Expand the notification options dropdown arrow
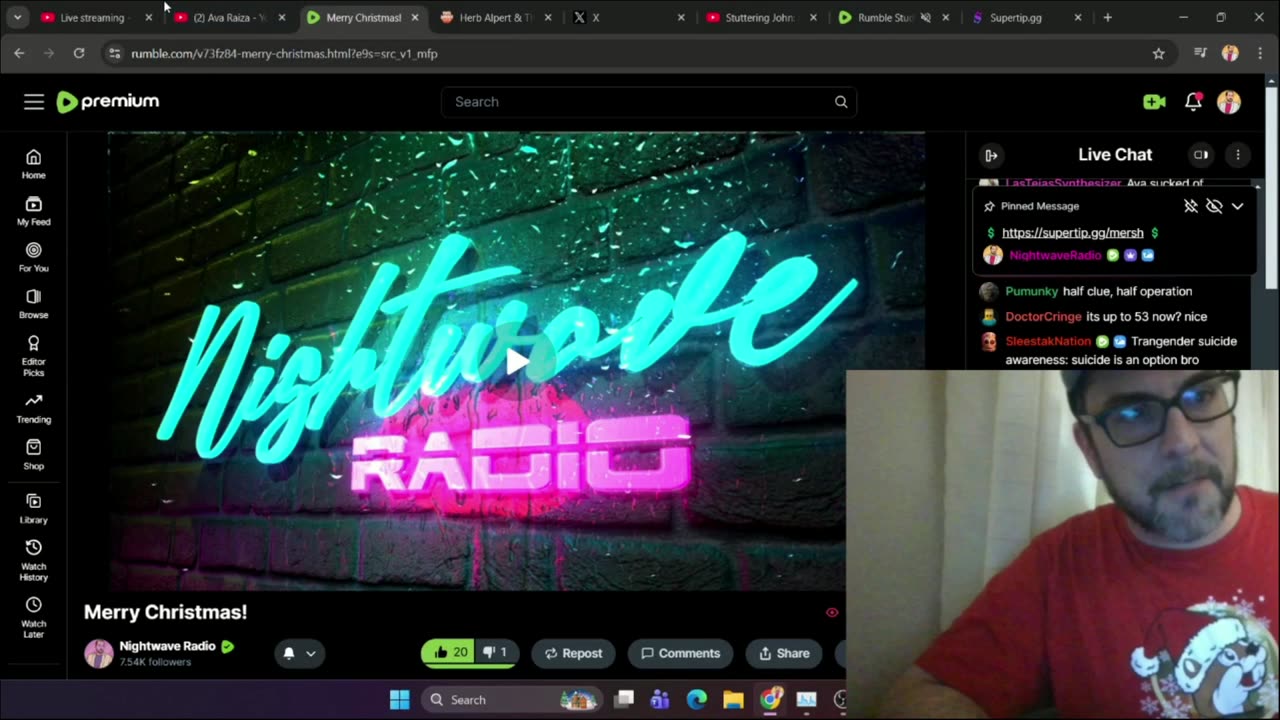1280x720 pixels. pos(310,653)
